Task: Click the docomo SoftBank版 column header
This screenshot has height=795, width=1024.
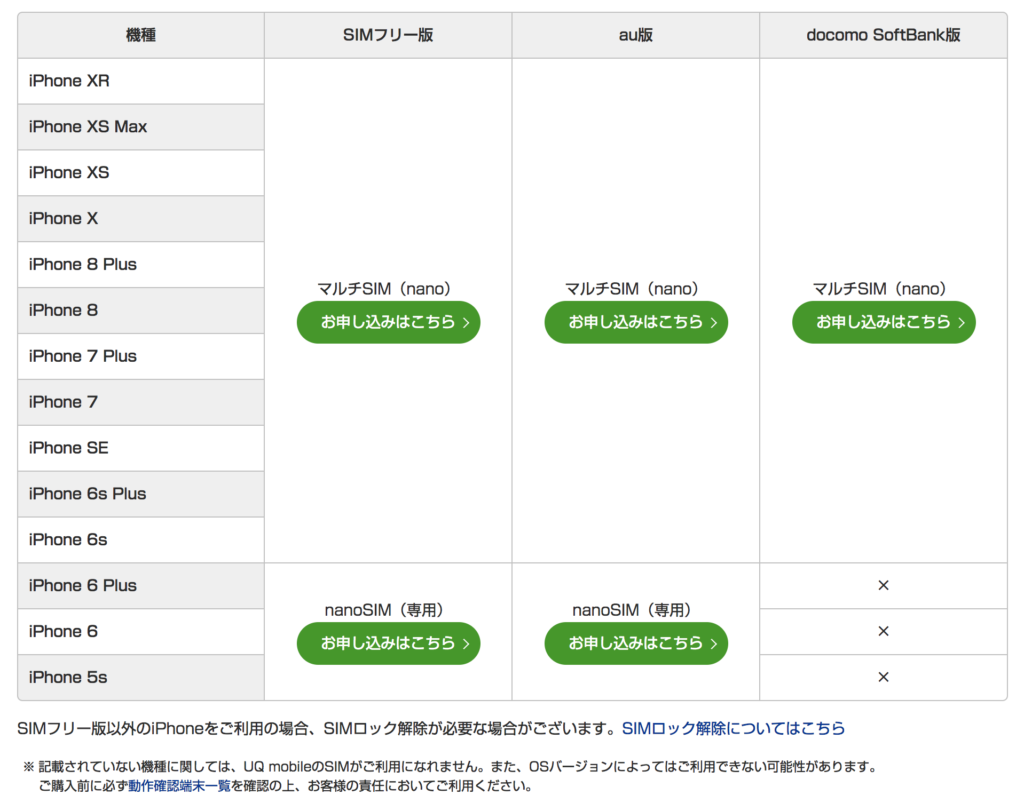Action: (884, 35)
